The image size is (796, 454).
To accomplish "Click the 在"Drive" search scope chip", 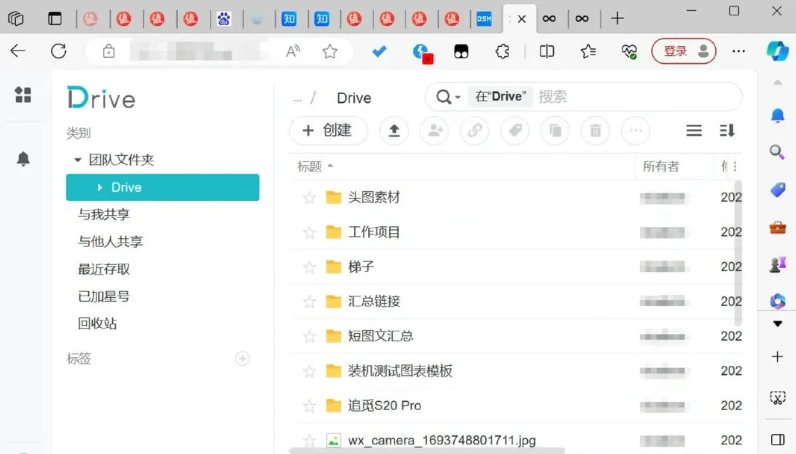I will click(500, 96).
